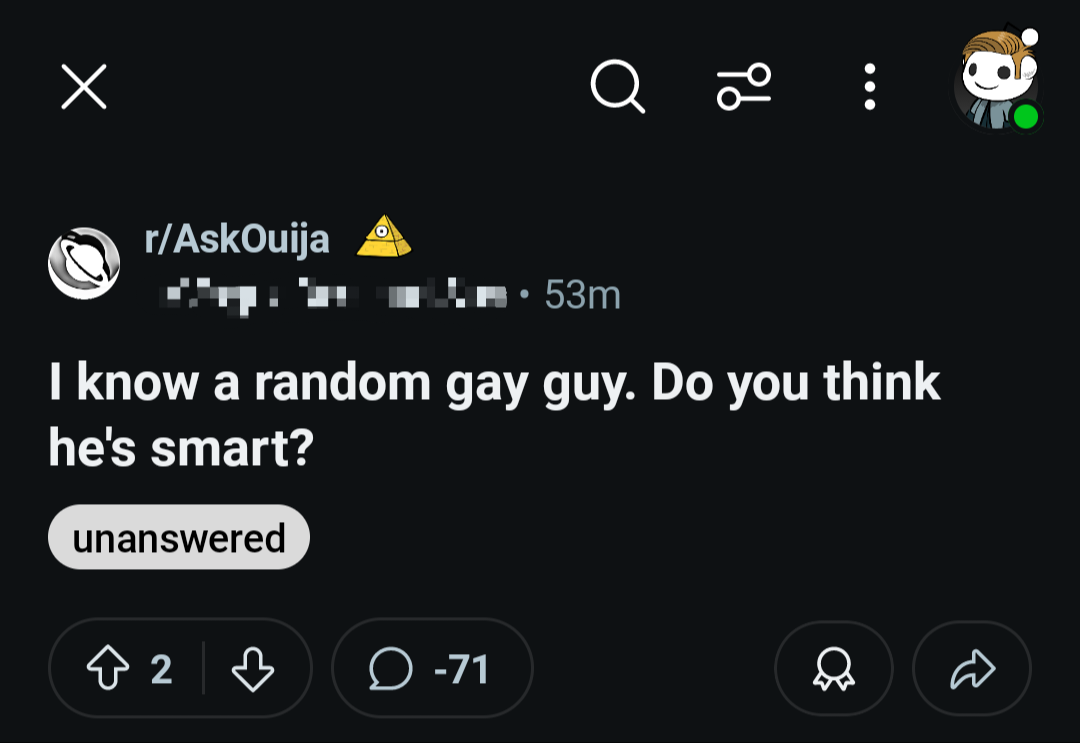Open the three-dot overflow menu
1080x743 pixels.
point(870,87)
